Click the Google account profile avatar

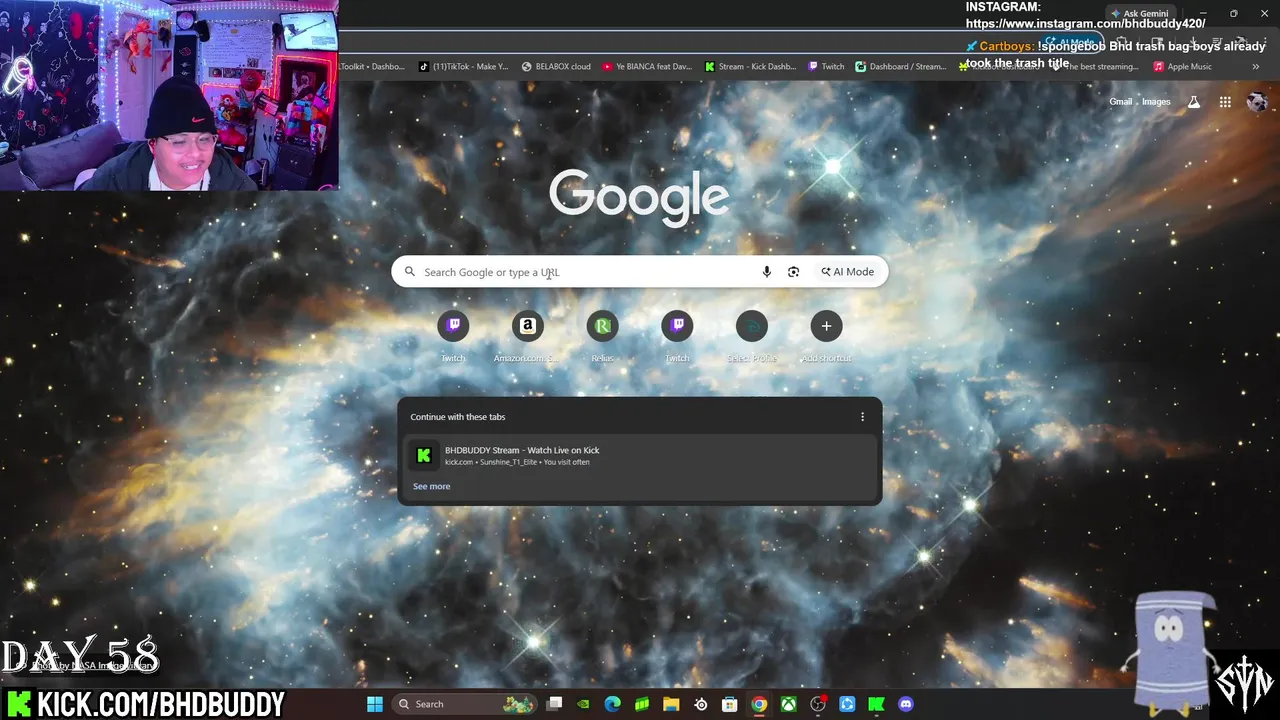(x=1257, y=102)
